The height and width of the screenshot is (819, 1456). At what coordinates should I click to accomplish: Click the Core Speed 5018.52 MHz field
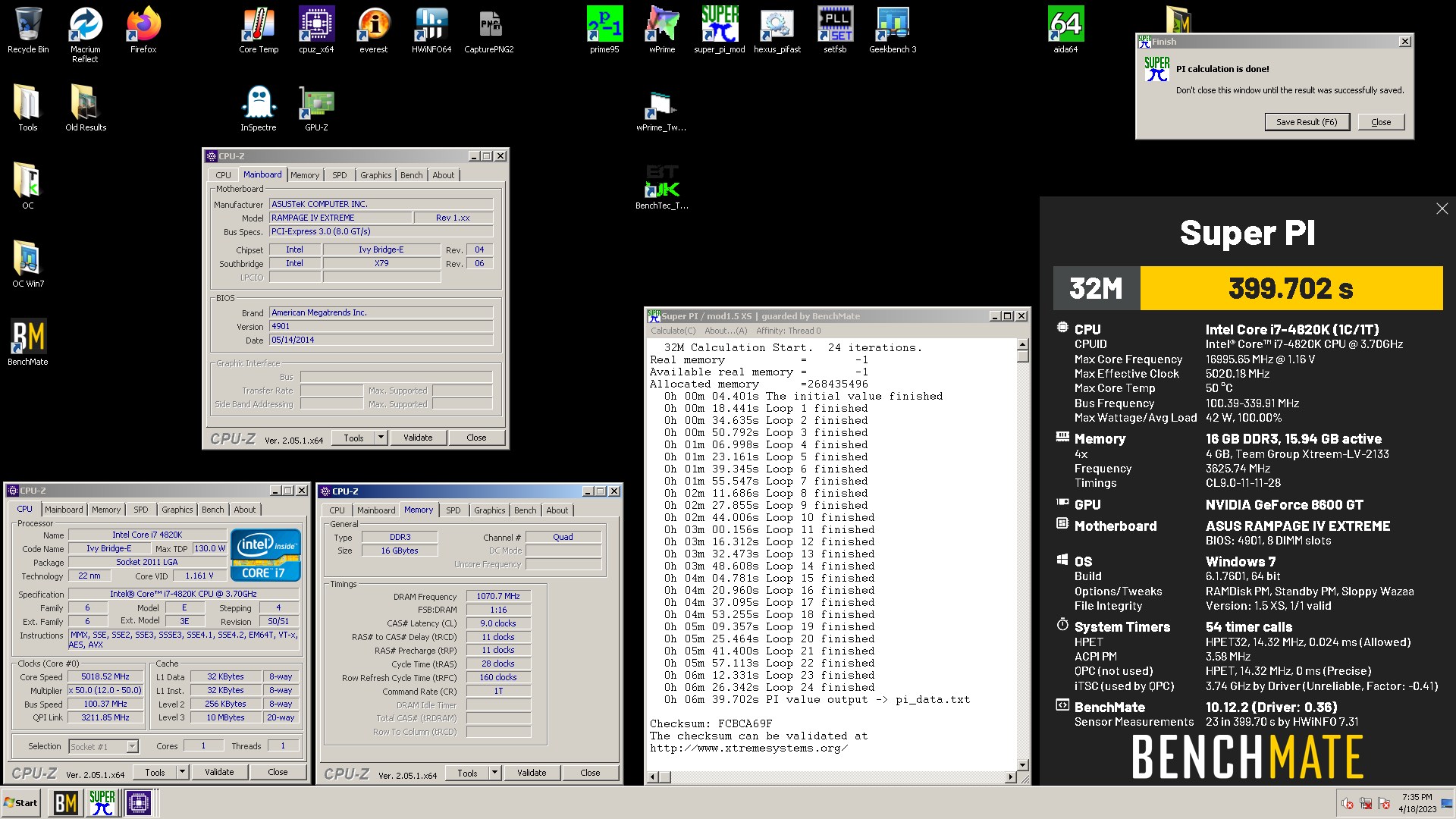105,677
